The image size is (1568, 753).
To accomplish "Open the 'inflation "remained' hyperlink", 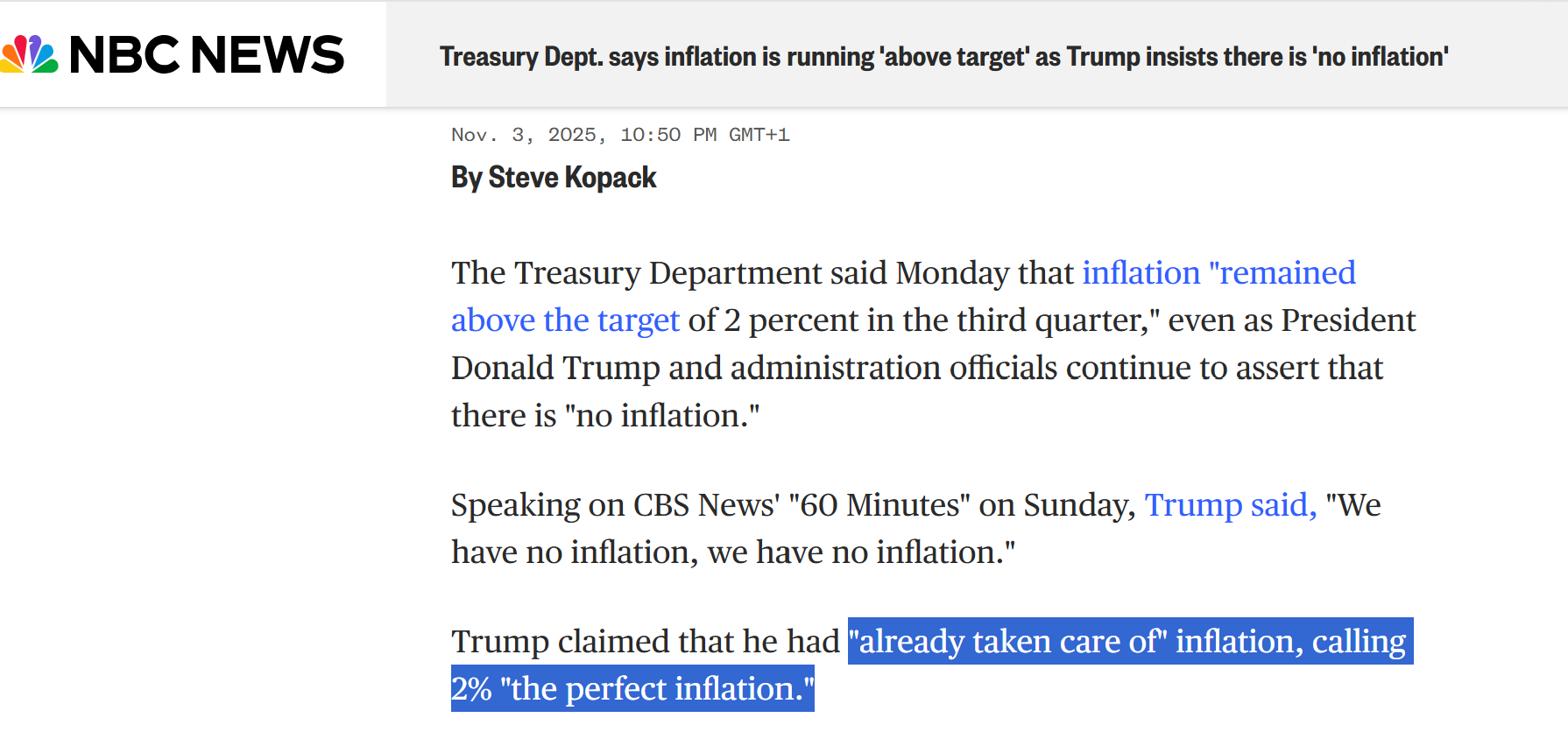I will click(x=1218, y=273).
